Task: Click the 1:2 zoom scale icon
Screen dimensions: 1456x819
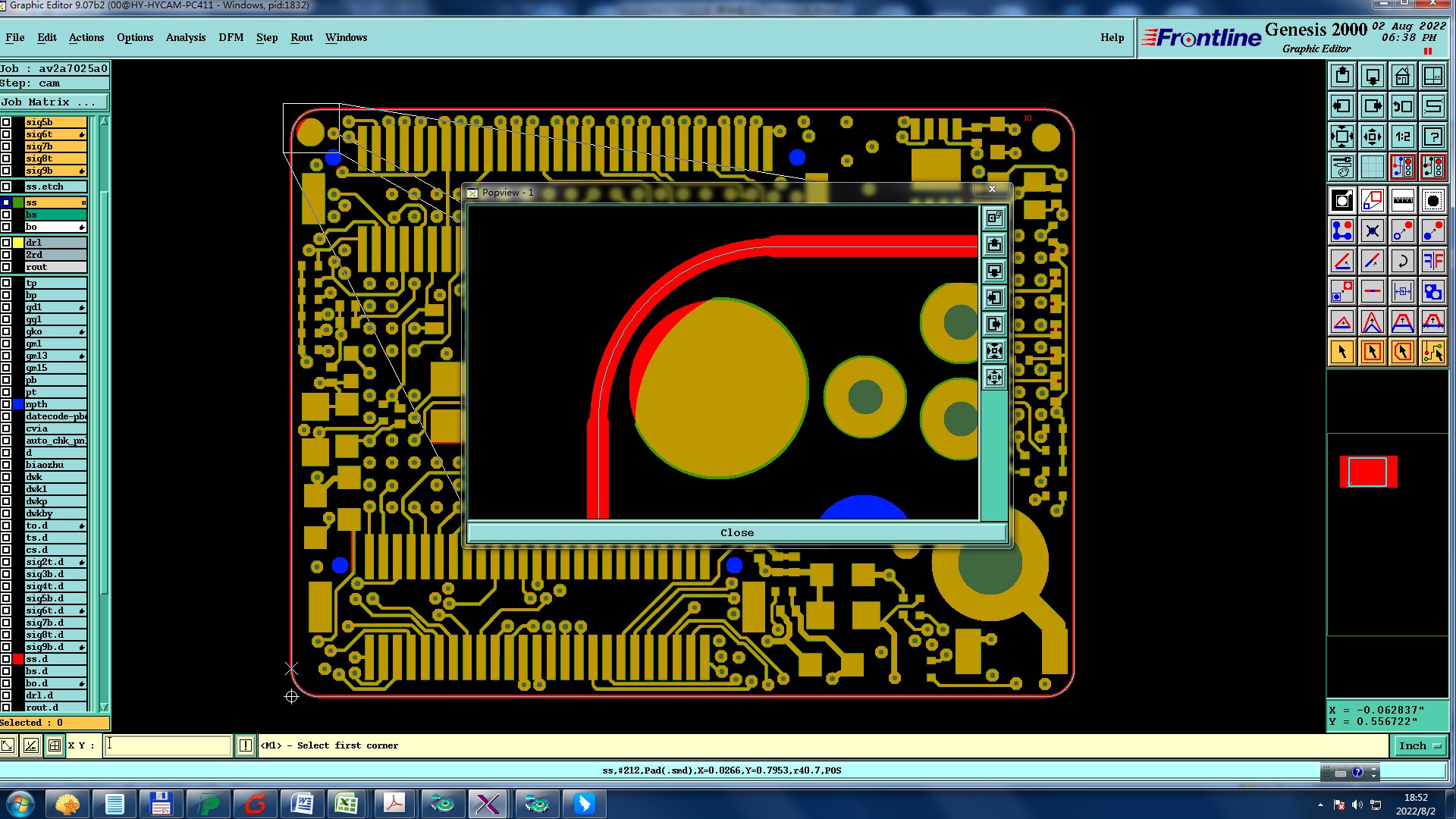Action: coord(1402,136)
